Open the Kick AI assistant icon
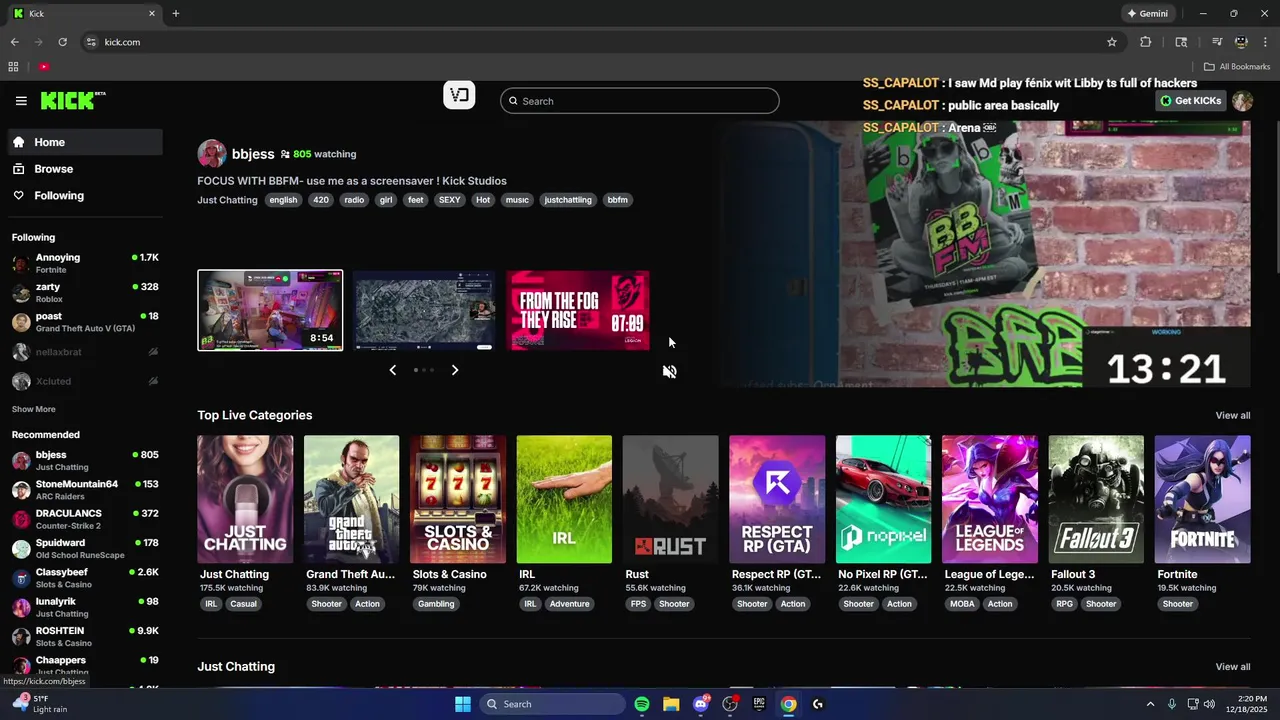Image resolution: width=1280 pixels, height=720 pixels. (459, 95)
